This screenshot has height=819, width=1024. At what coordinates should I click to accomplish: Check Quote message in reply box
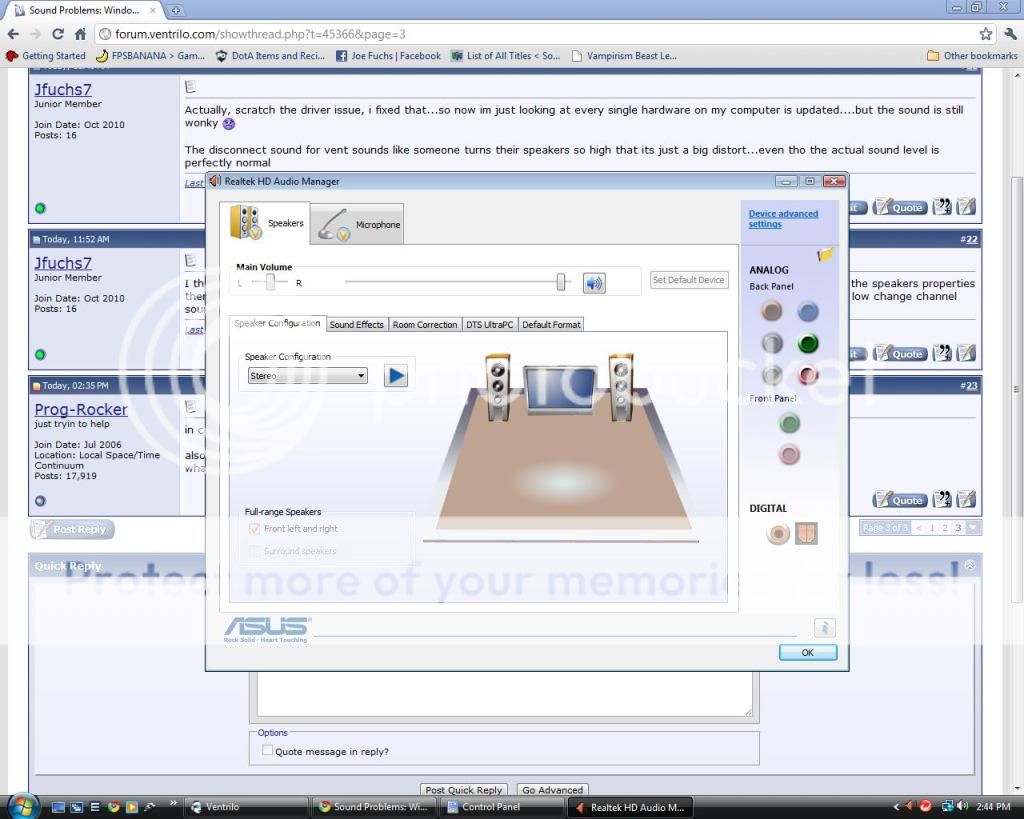[x=267, y=751]
